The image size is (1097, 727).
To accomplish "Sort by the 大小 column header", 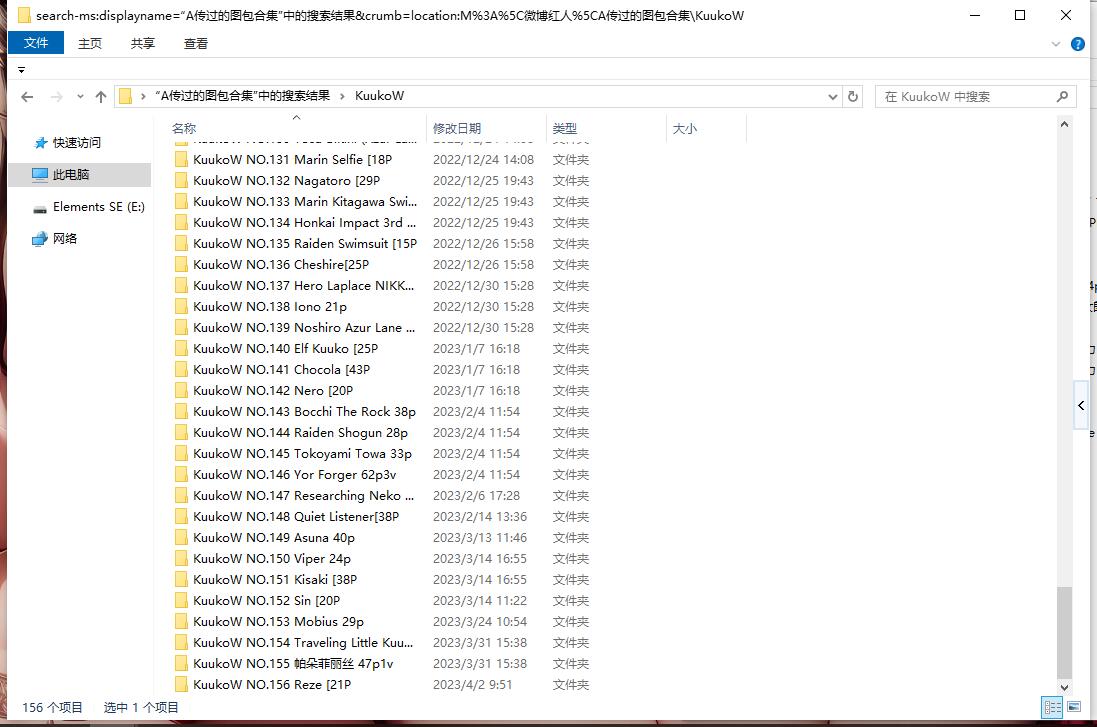I will pos(707,128).
